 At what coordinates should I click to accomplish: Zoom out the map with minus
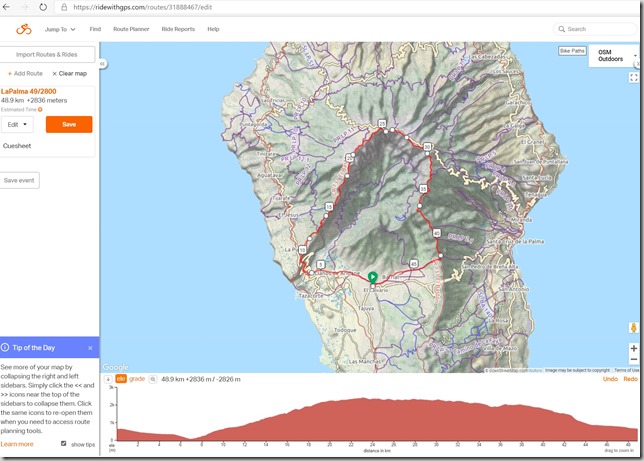634,359
